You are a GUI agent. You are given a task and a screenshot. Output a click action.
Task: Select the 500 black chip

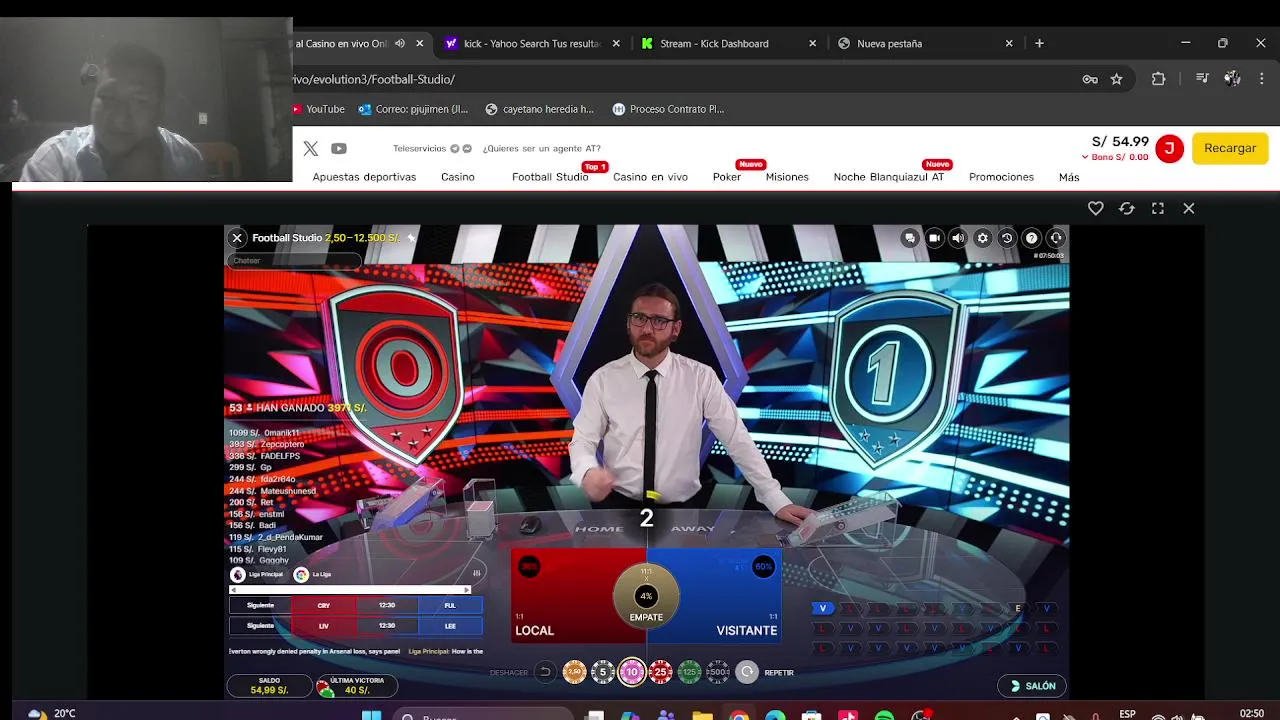tap(718, 672)
